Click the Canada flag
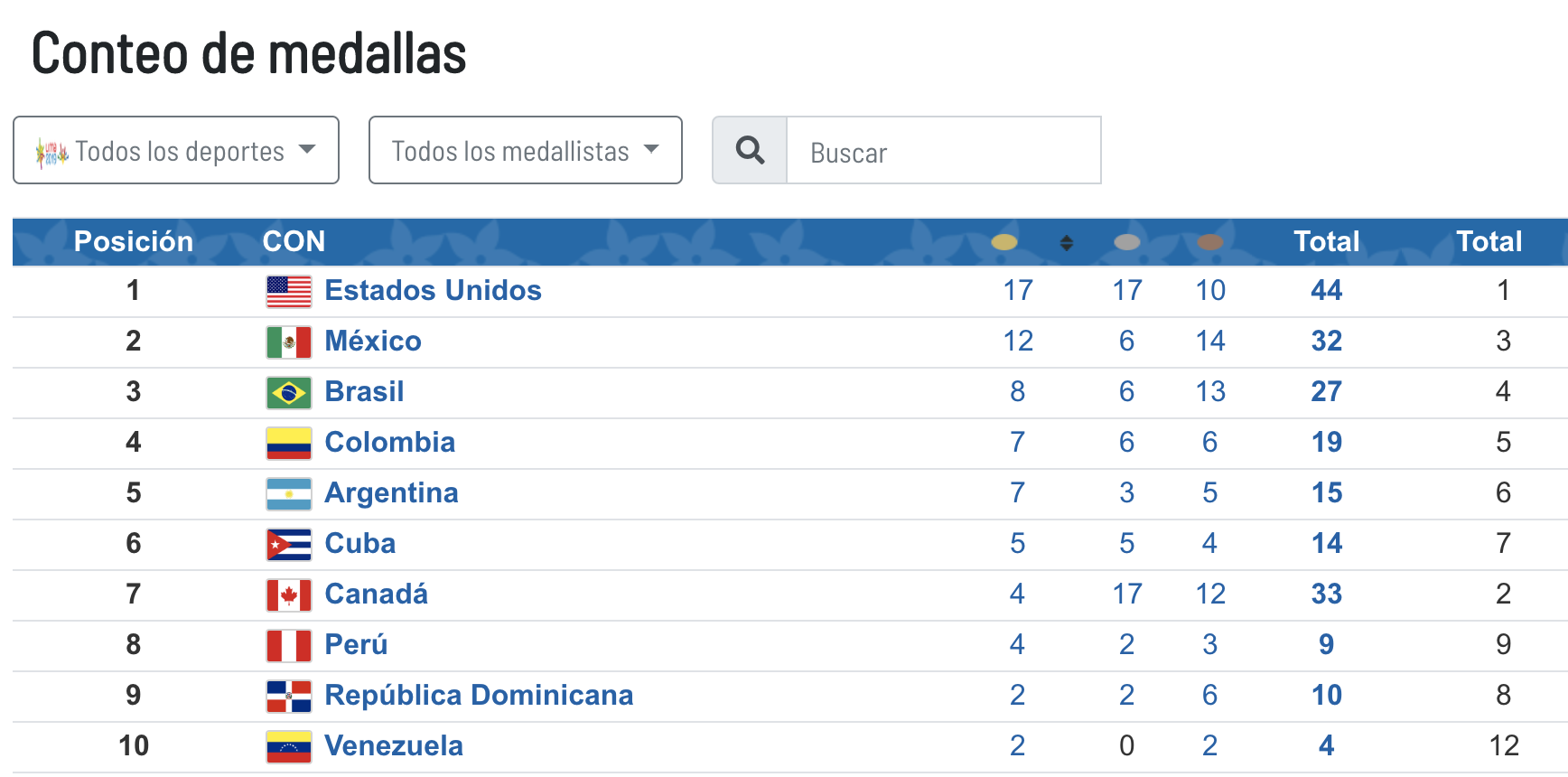The image size is (1568, 777). tap(287, 594)
